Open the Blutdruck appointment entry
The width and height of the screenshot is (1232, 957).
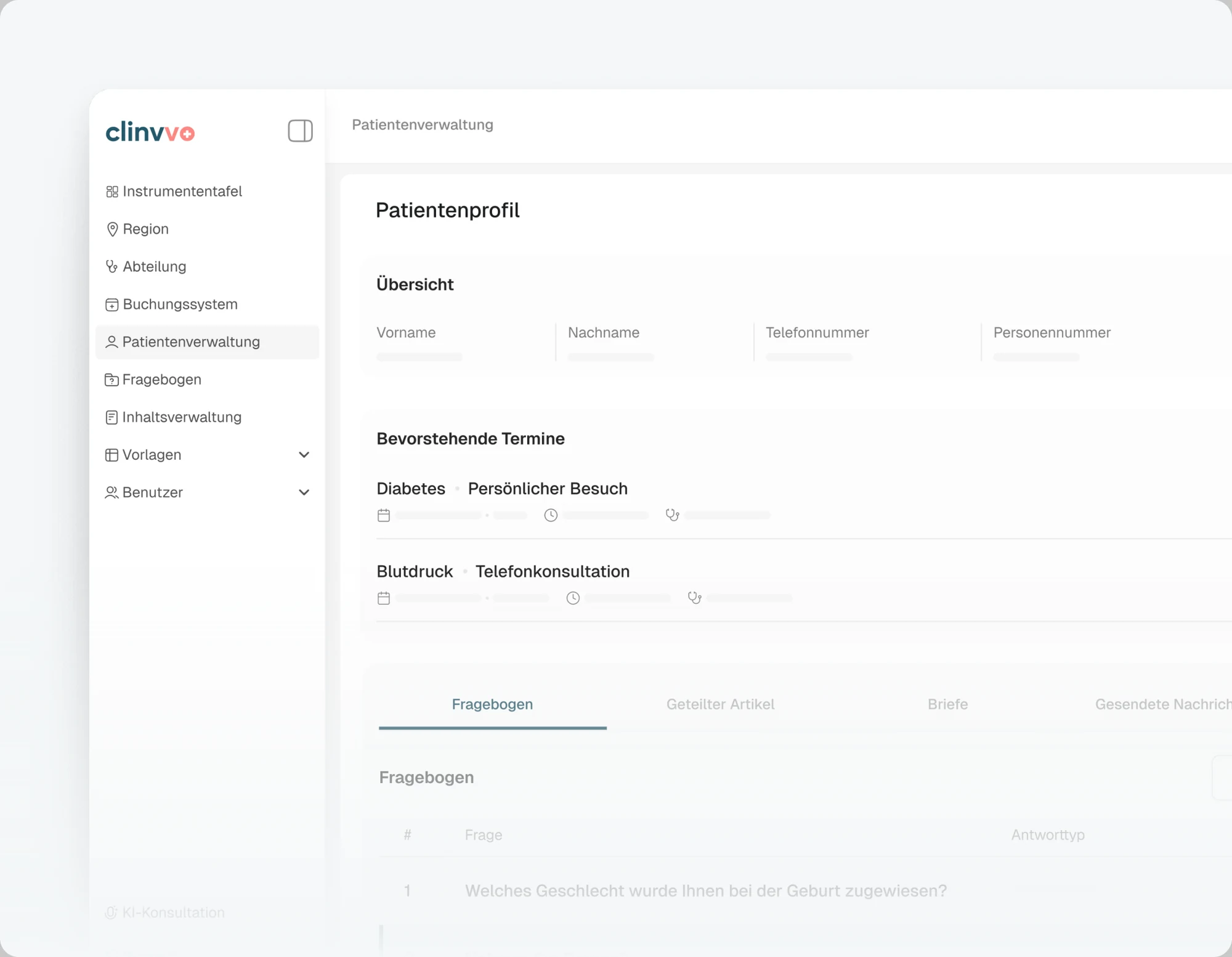(x=415, y=571)
